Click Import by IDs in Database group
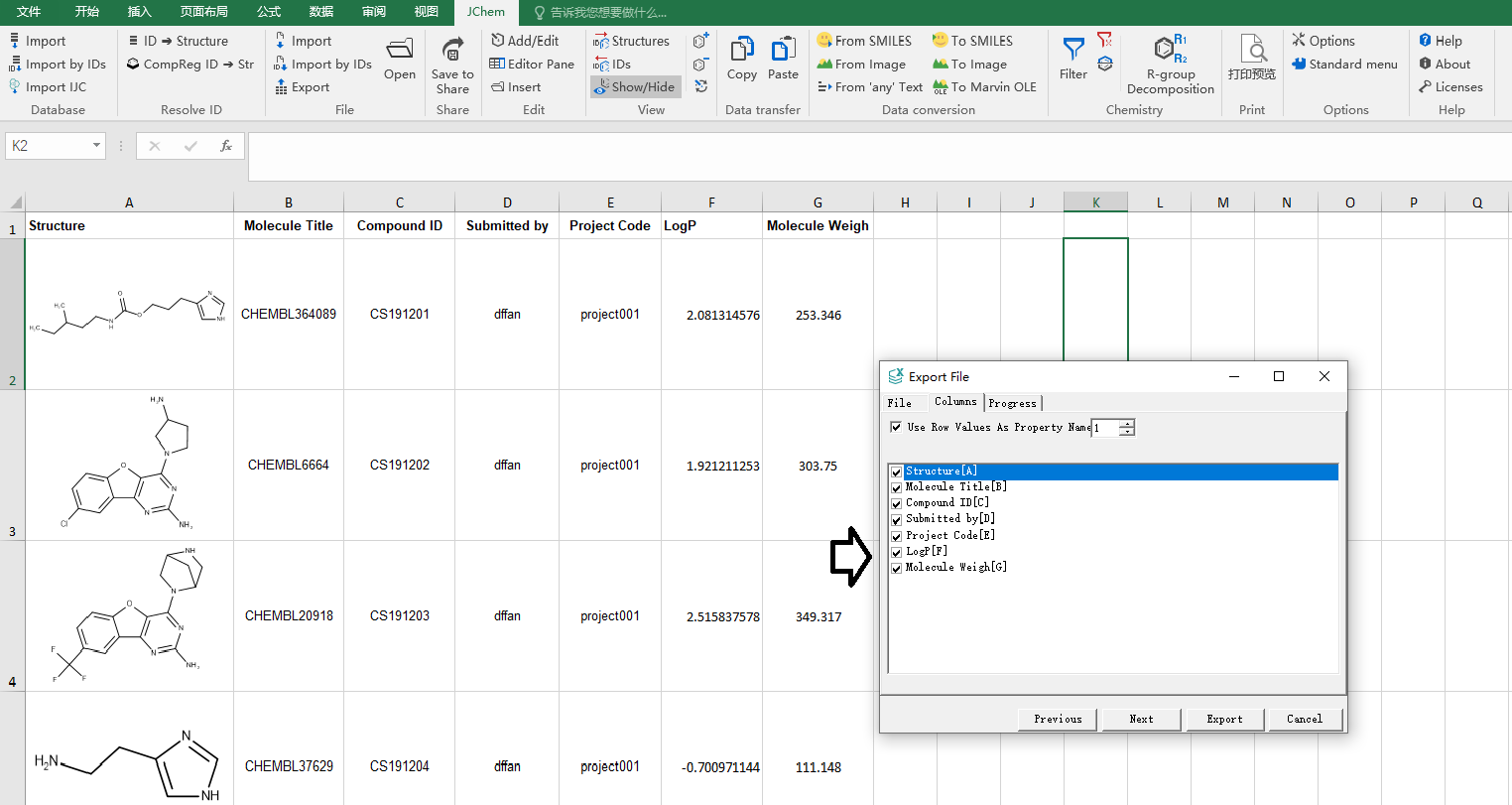The width and height of the screenshot is (1512, 805). pyautogui.click(x=58, y=64)
